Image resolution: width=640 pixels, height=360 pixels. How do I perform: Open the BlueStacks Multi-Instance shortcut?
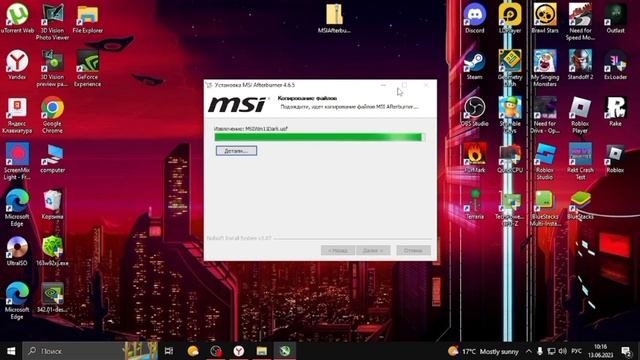pos(545,208)
